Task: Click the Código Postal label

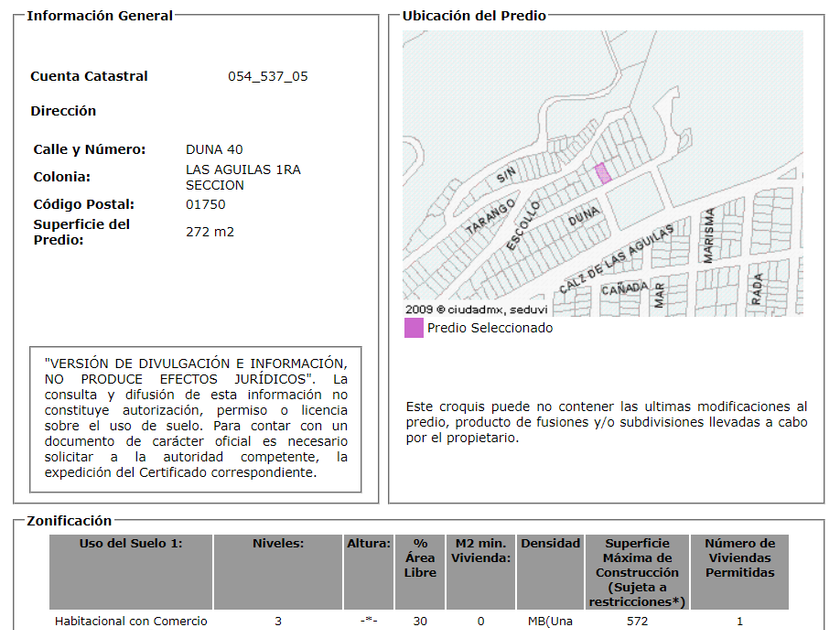Action: [84, 205]
